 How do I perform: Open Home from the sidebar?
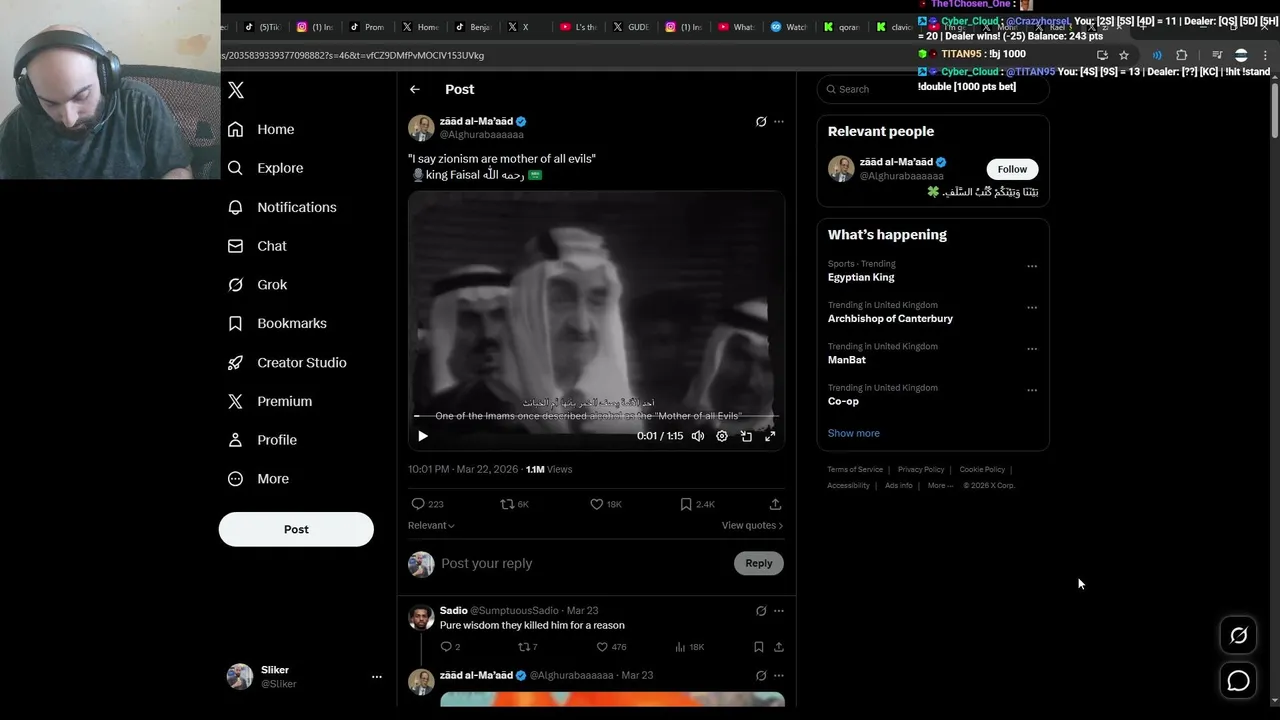click(261, 129)
